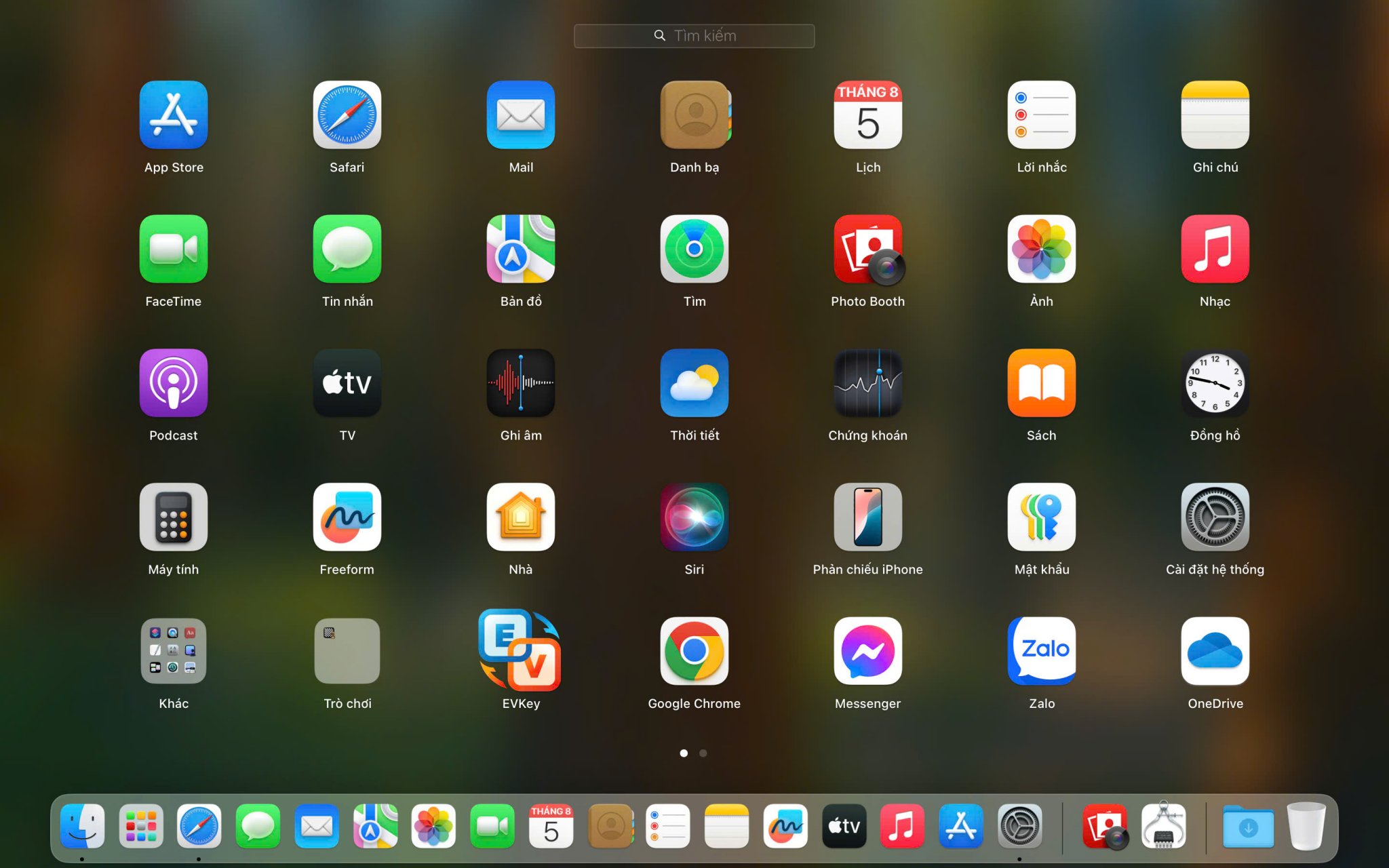Open the Mật khẩu passwords app
Viewport: 1389px width, 868px height.
tap(1041, 517)
